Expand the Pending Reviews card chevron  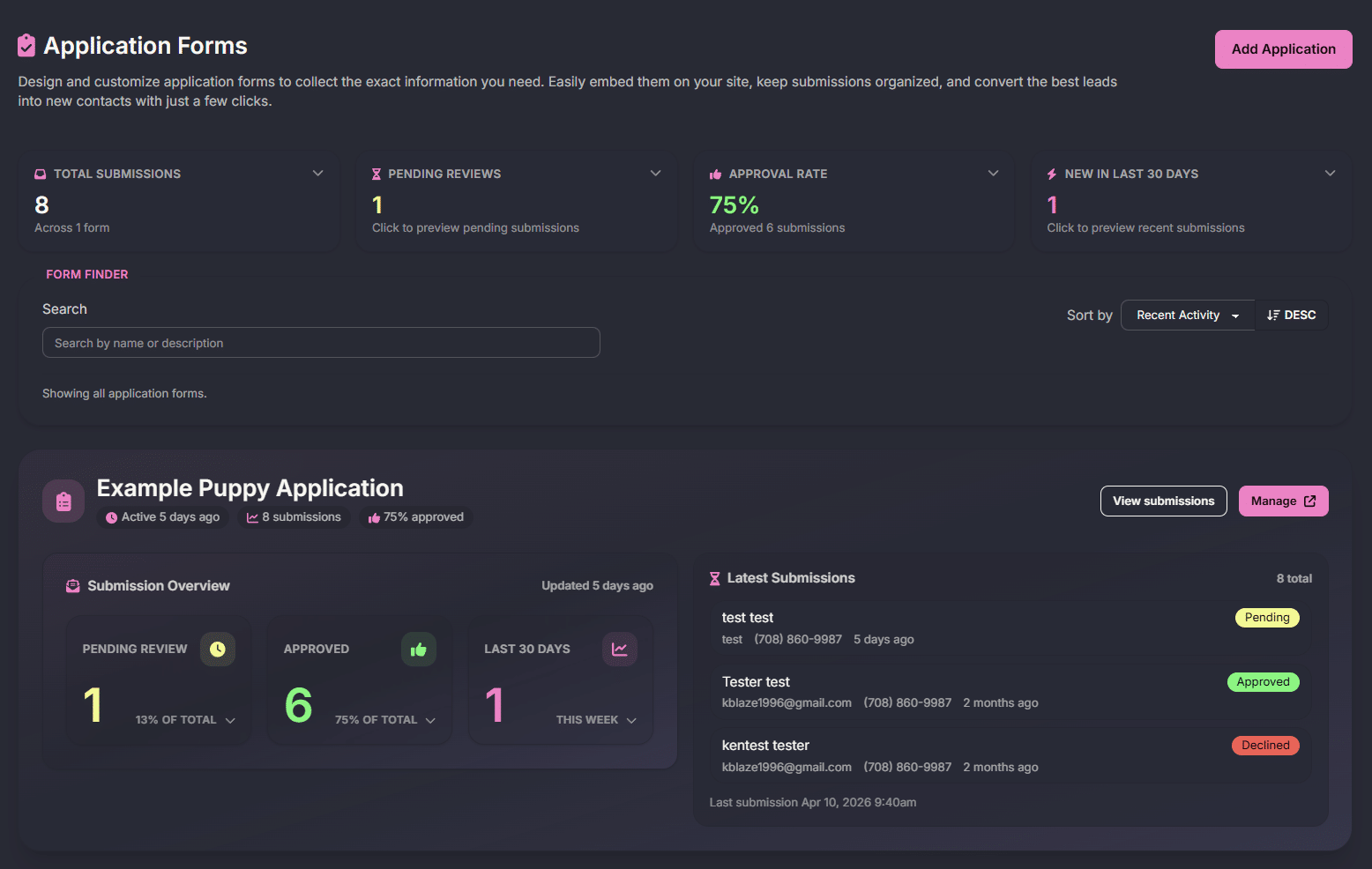point(655,174)
